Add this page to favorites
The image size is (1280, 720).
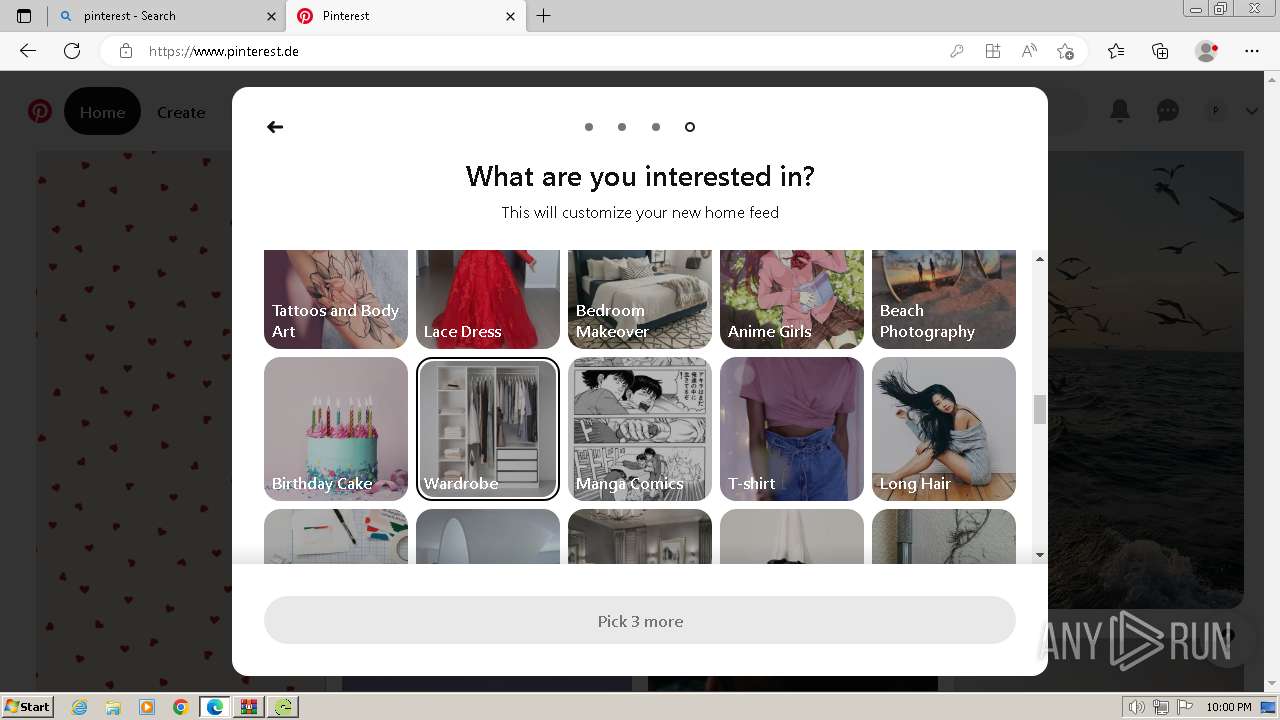point(1065,51)
